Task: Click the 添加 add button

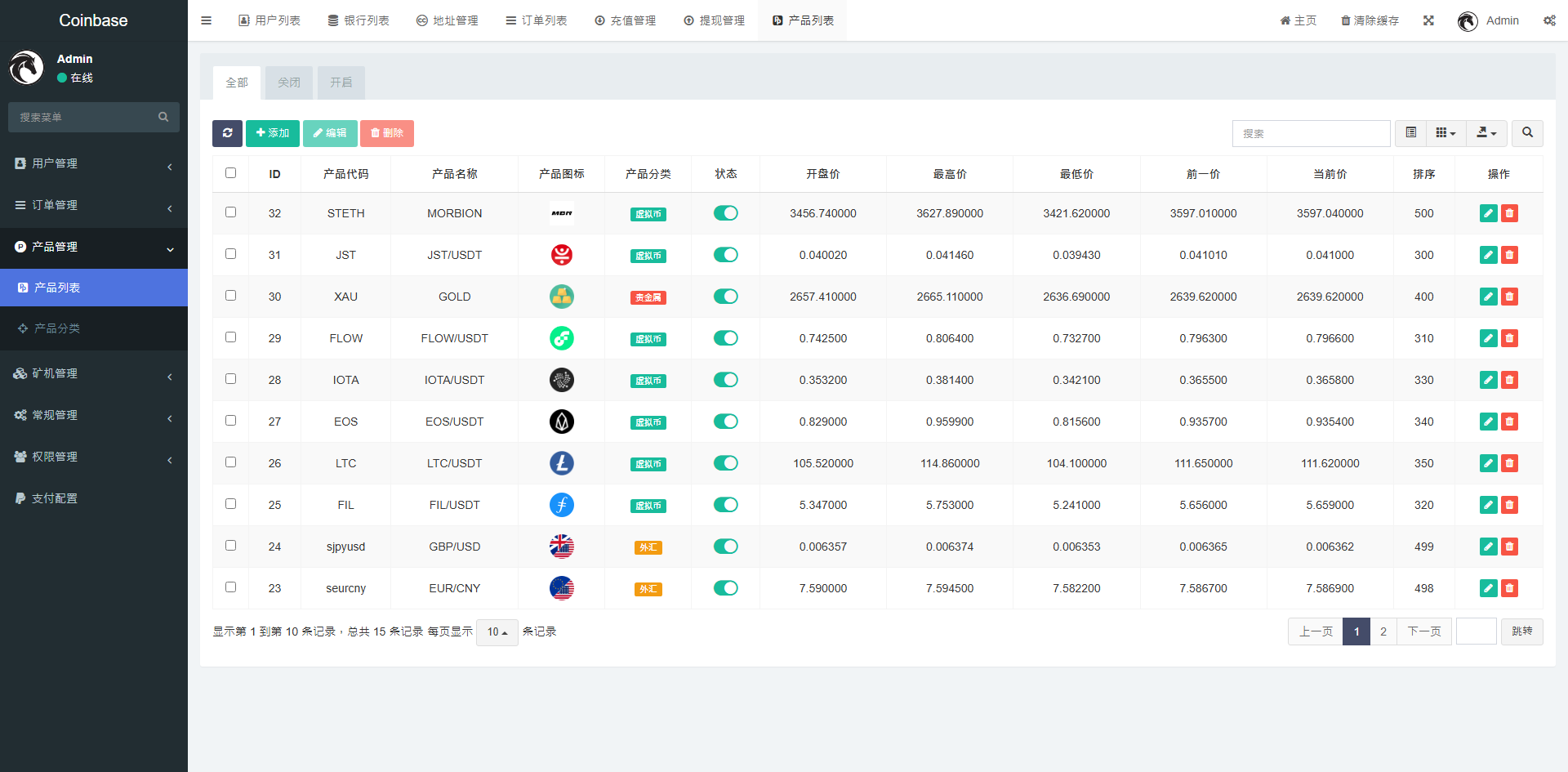Action: point(273,133)
